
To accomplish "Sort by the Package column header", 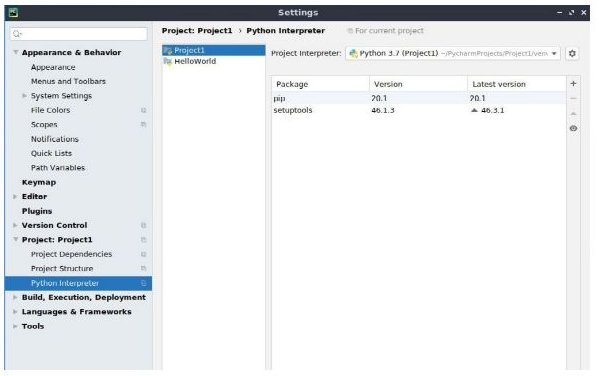I will click(x=321, y=84).
